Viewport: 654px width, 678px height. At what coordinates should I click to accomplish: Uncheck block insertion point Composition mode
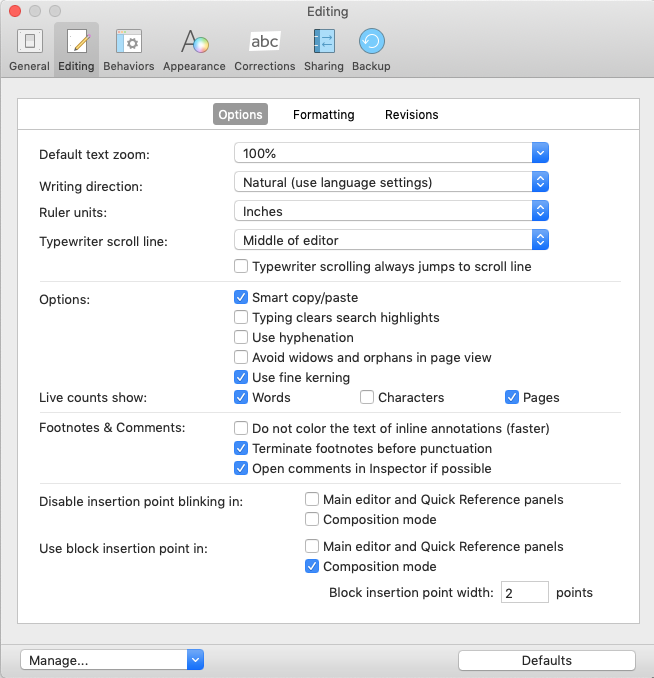point(312,566)
